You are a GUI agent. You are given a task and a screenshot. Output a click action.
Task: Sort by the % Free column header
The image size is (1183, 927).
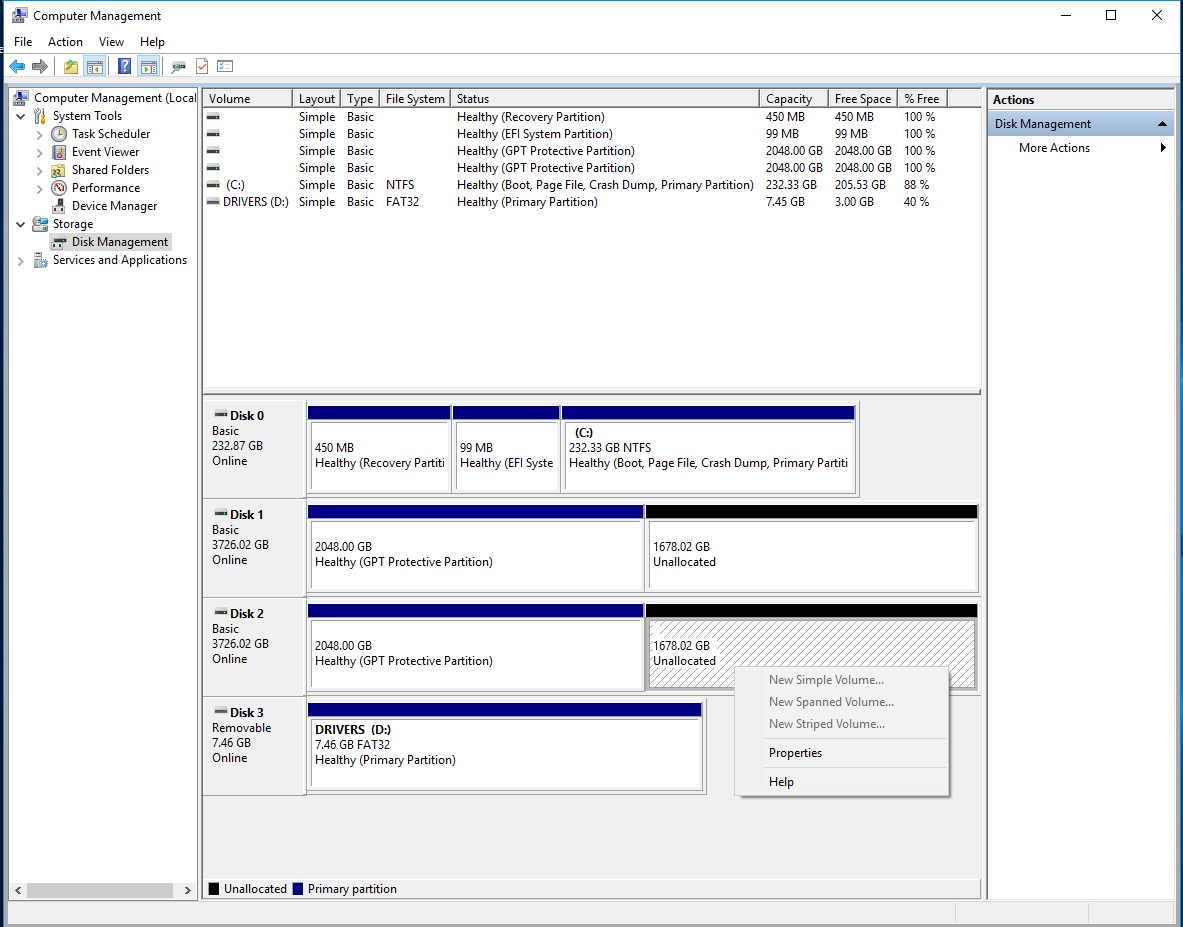click(x=923, y=99)
